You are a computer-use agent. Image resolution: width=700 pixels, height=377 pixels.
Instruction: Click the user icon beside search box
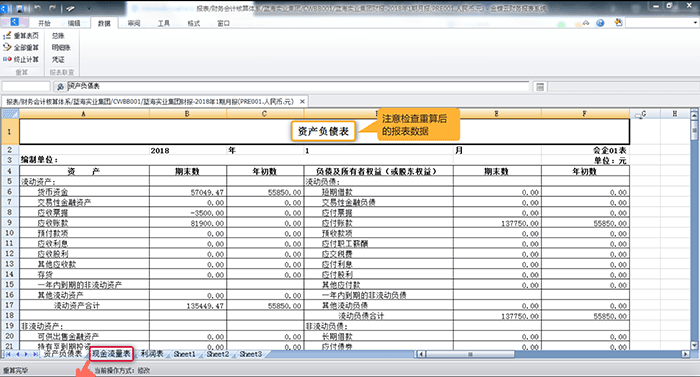(x=618, y=22)
